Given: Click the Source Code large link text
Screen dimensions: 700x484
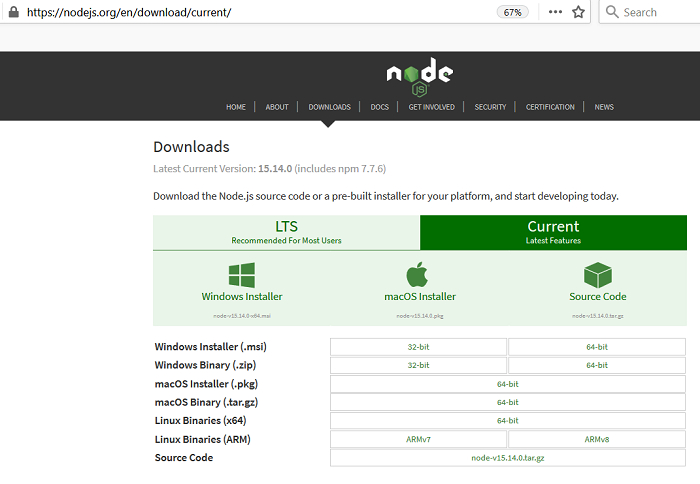Looking at the screenshot, I should pos(597,296).
